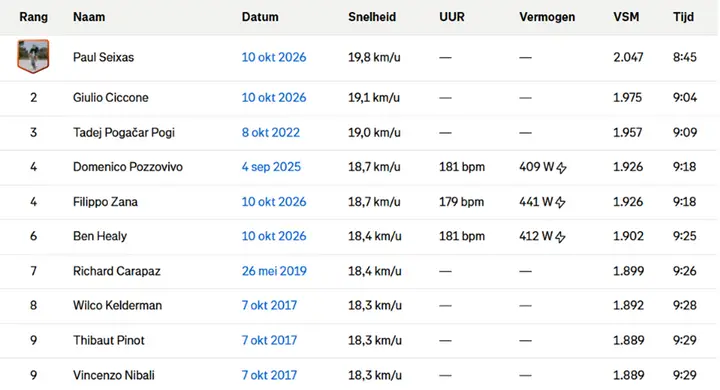The height and width of the screenshot is (390, 720).
Task: Select the name Richard Carapaz
Action: [117, 271]
